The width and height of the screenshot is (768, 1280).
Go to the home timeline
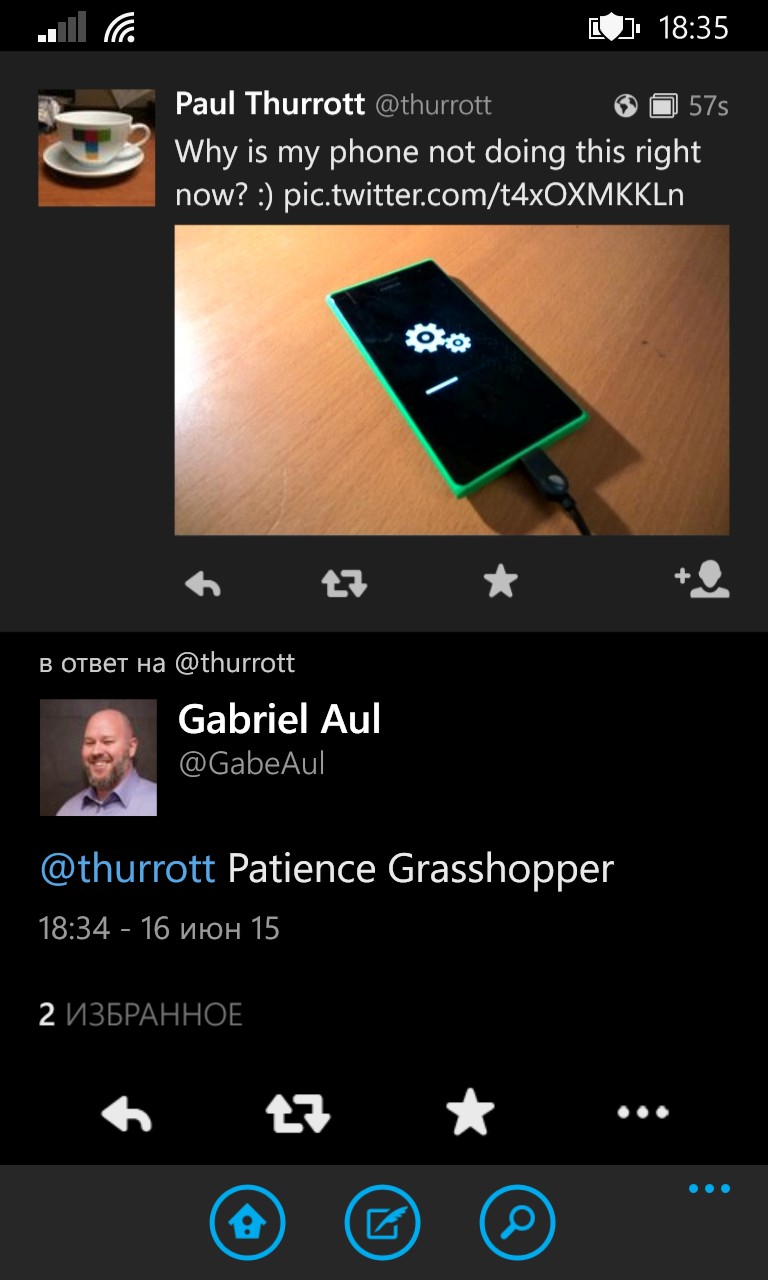pyautogui.click(x=248, y=1222)
